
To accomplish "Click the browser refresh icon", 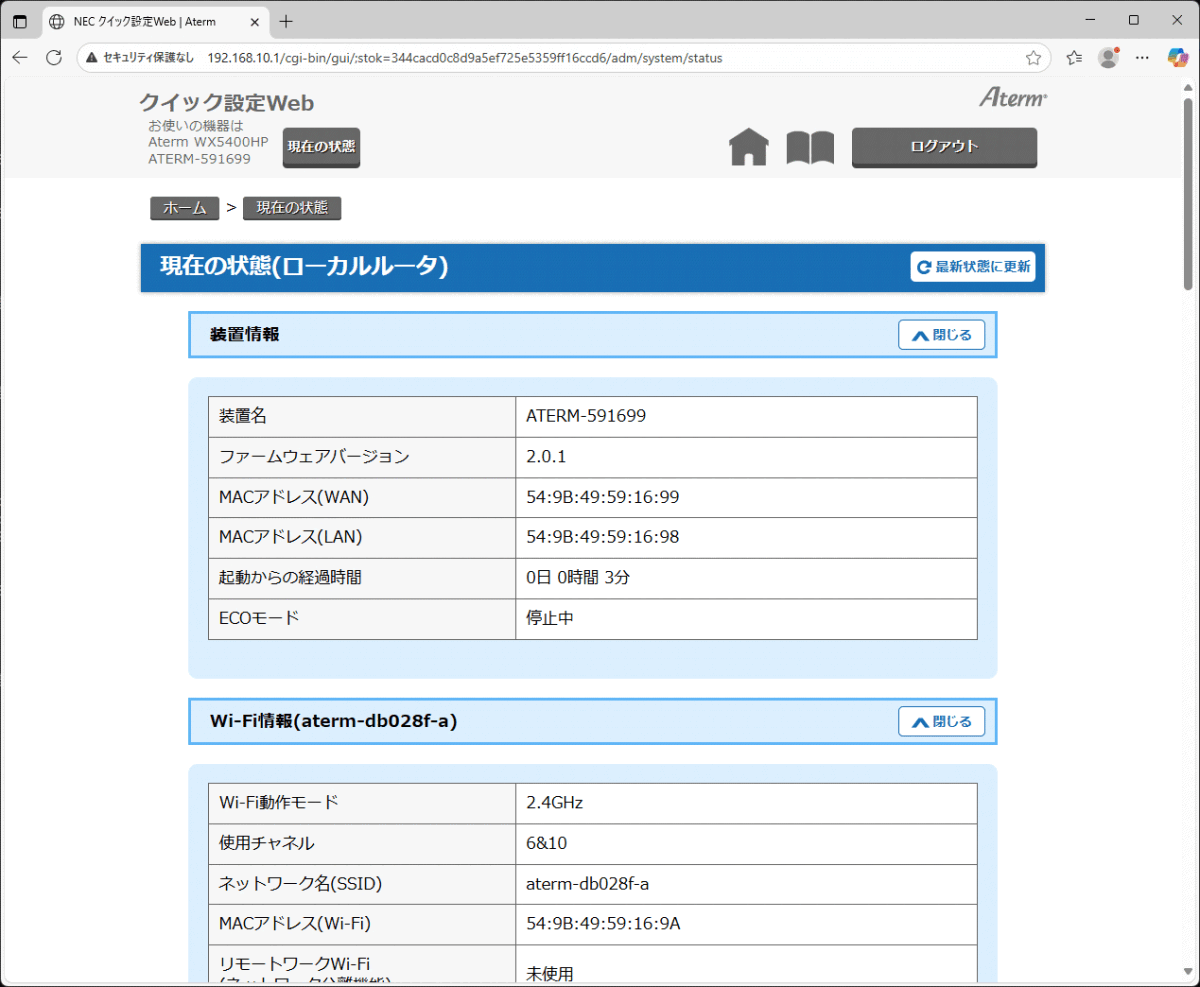I will tap(54, 58).
